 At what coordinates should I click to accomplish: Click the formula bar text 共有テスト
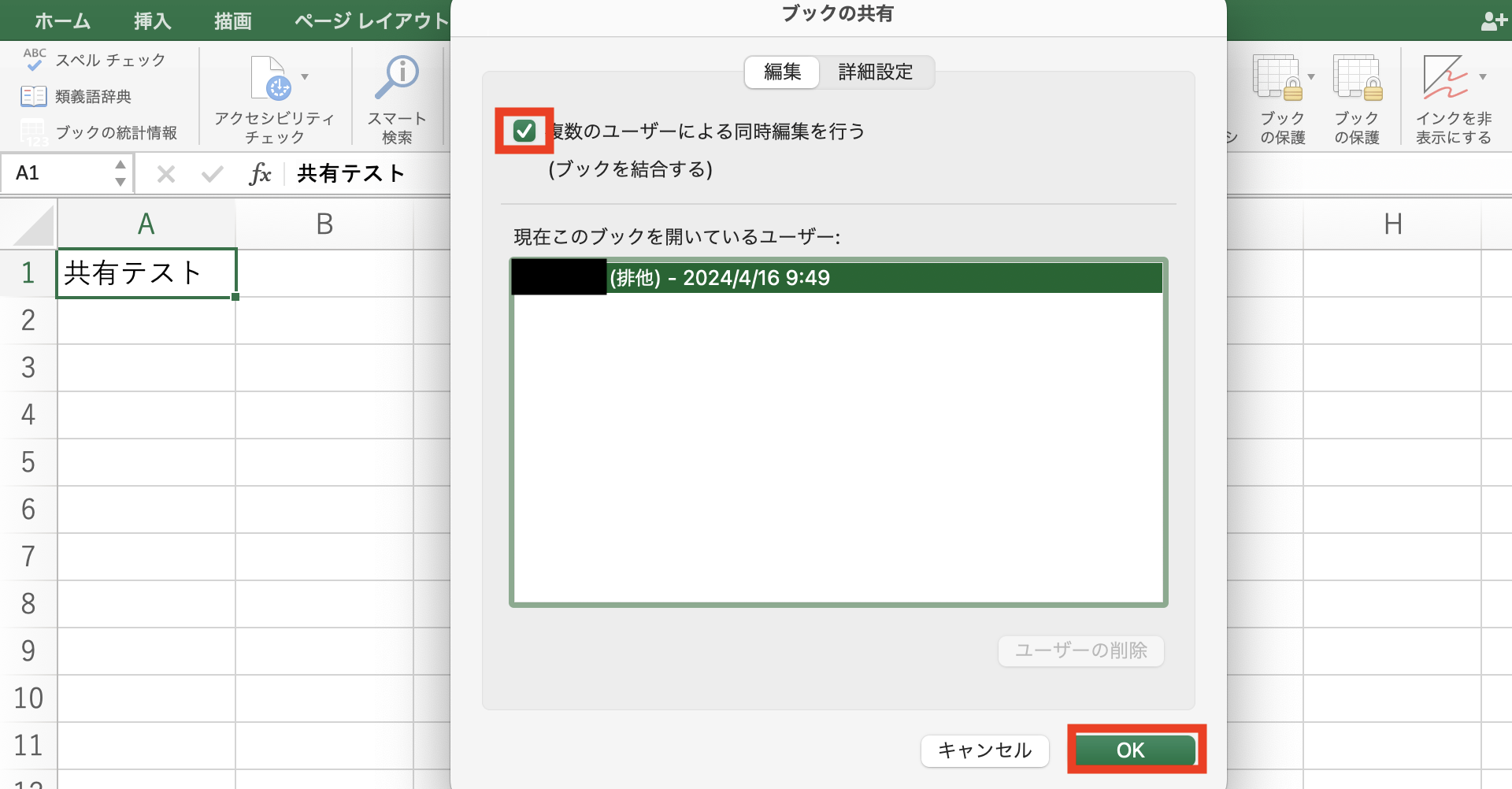[350, 173]
